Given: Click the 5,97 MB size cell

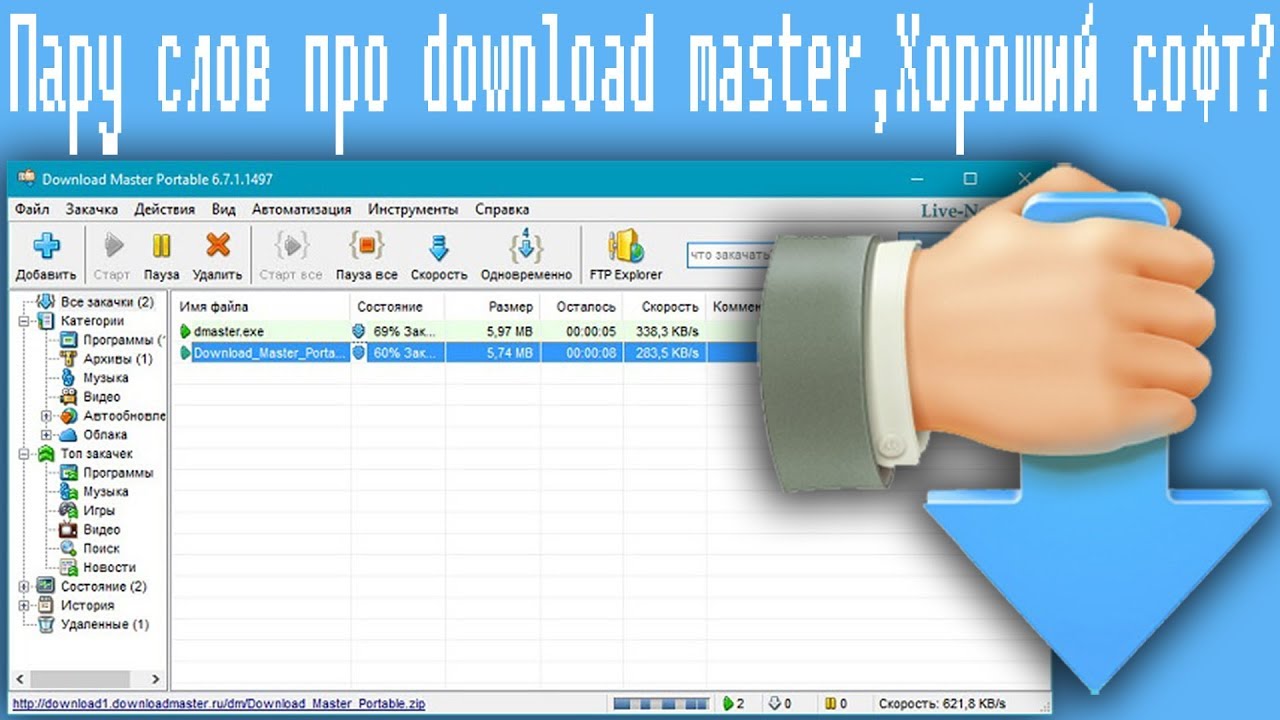Looking at the screenshot, I should 510,331.
